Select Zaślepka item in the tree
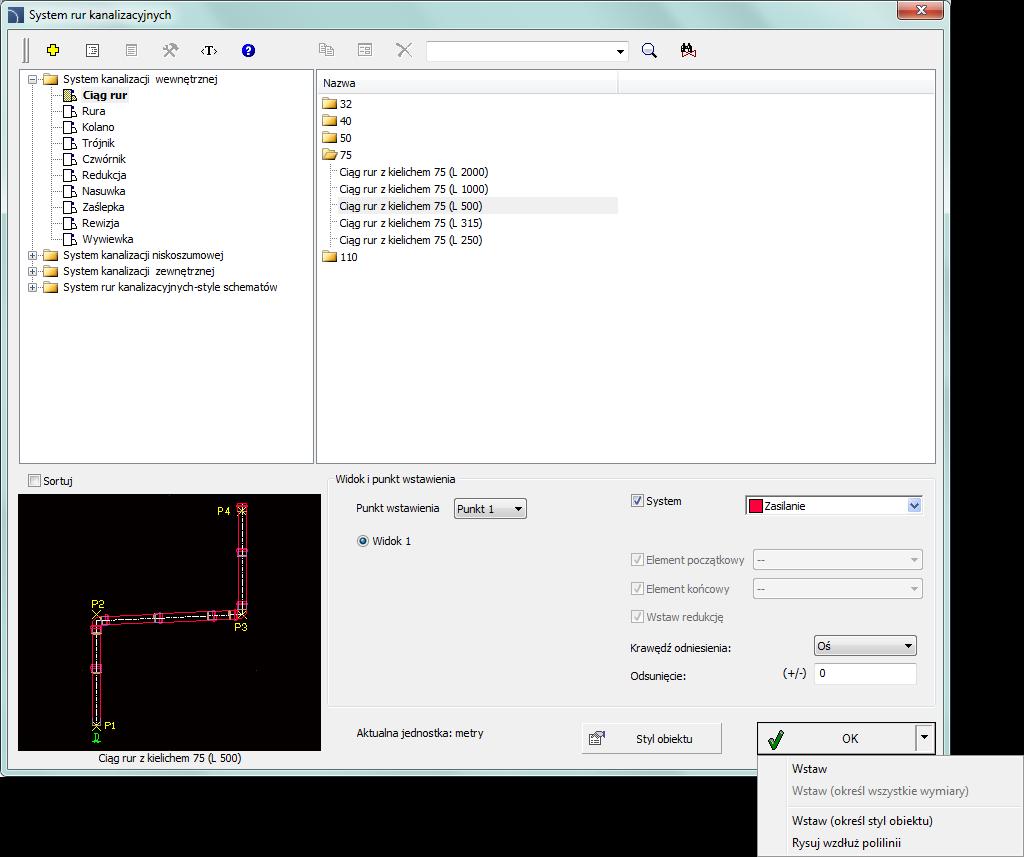 [103, 207]
